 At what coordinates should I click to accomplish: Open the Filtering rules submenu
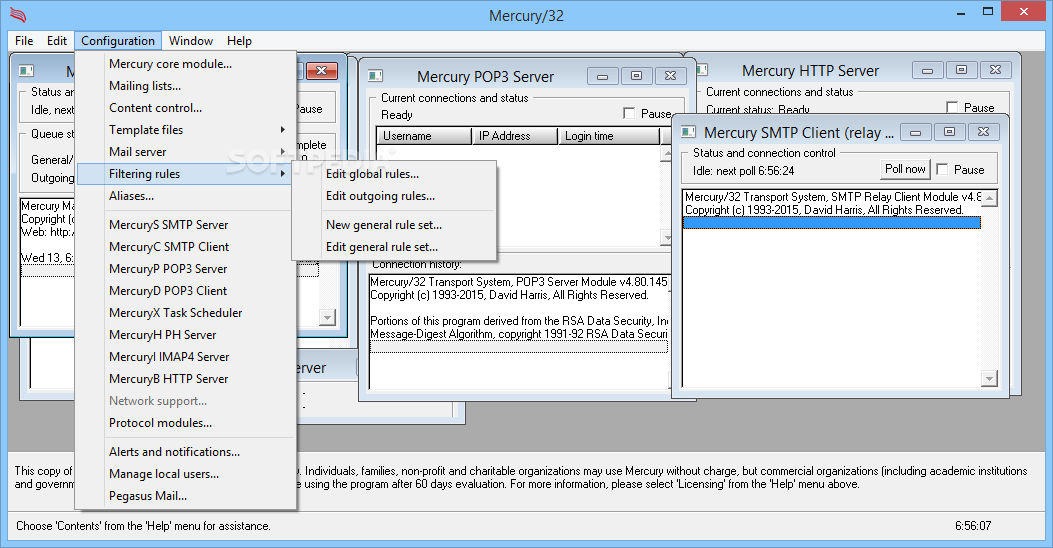(185, 174)
